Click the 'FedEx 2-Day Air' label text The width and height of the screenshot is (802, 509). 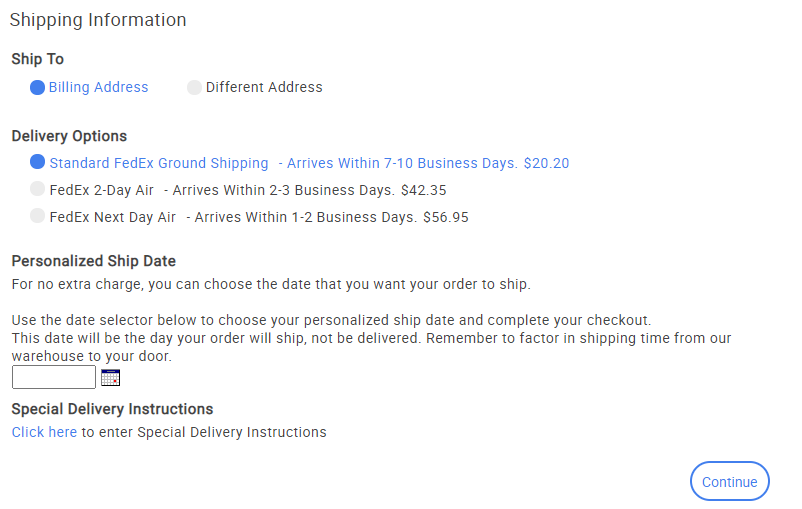tap(101, 190)
